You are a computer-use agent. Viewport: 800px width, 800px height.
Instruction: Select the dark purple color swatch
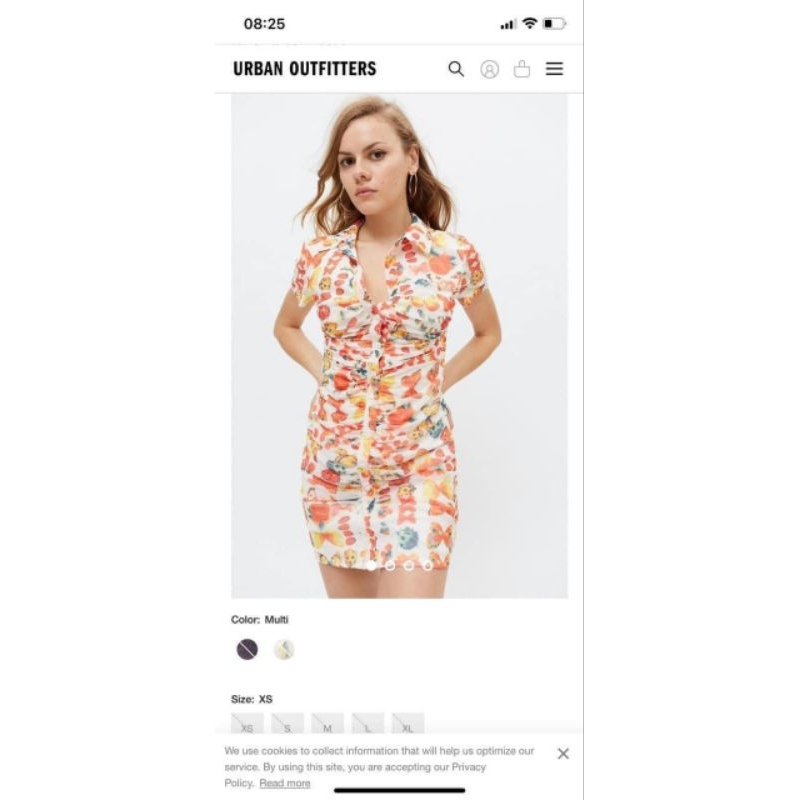click(247, 649)
